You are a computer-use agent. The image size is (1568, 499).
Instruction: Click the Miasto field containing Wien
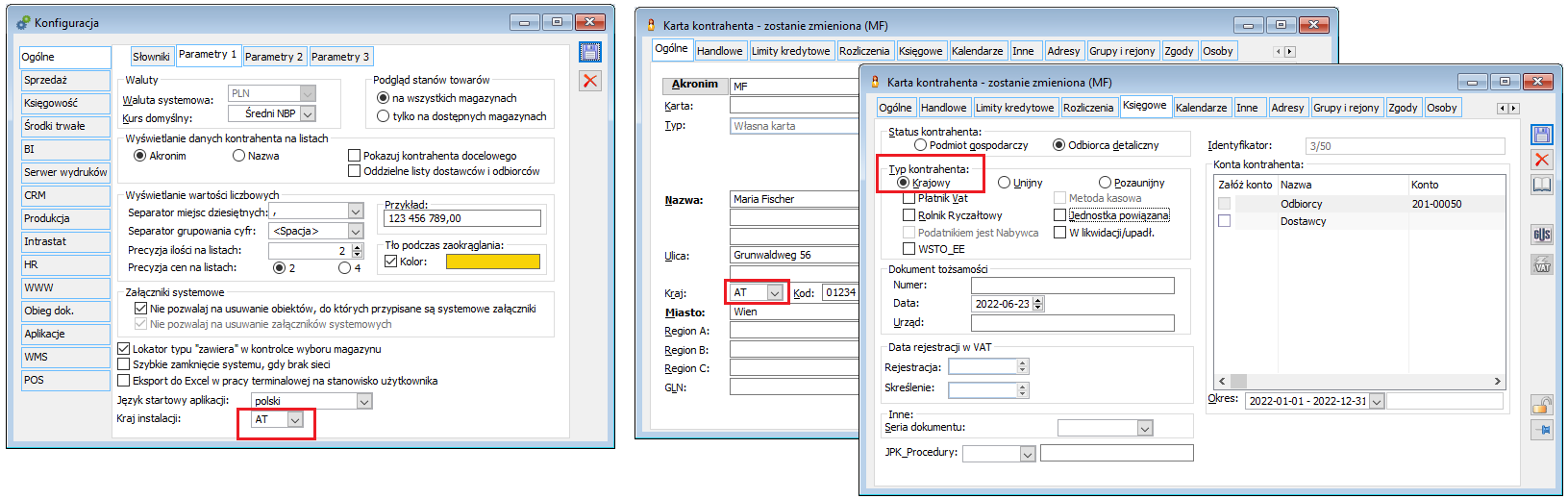tap(794, 312)
